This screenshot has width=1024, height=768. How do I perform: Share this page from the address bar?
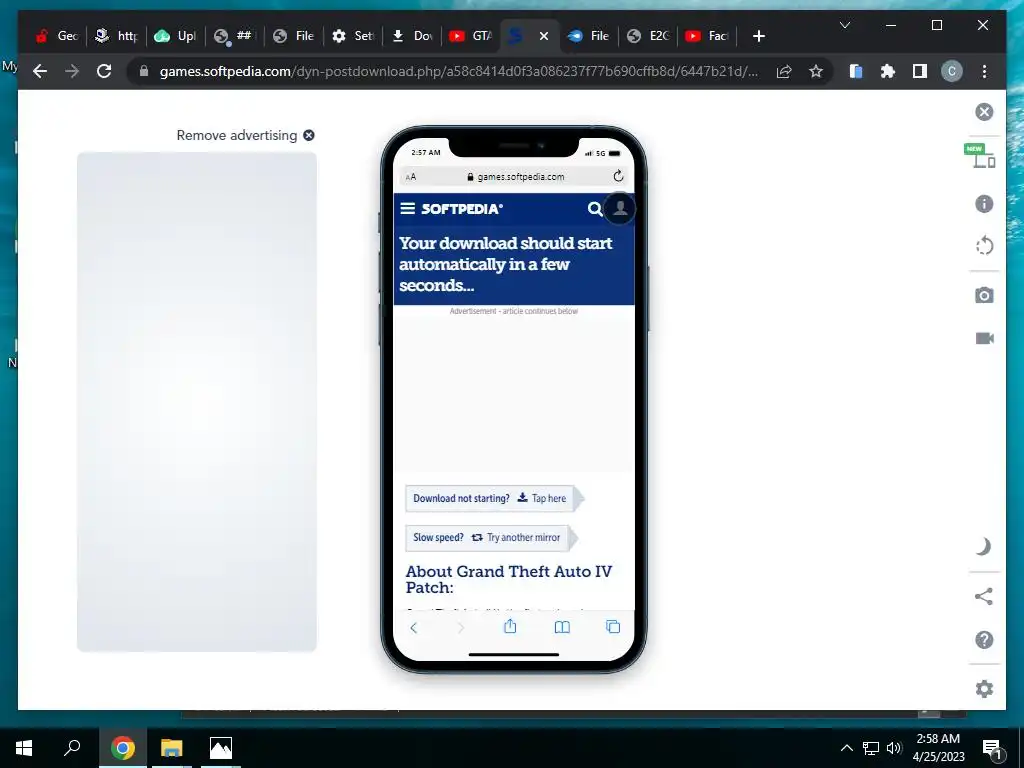coord(784,71)
